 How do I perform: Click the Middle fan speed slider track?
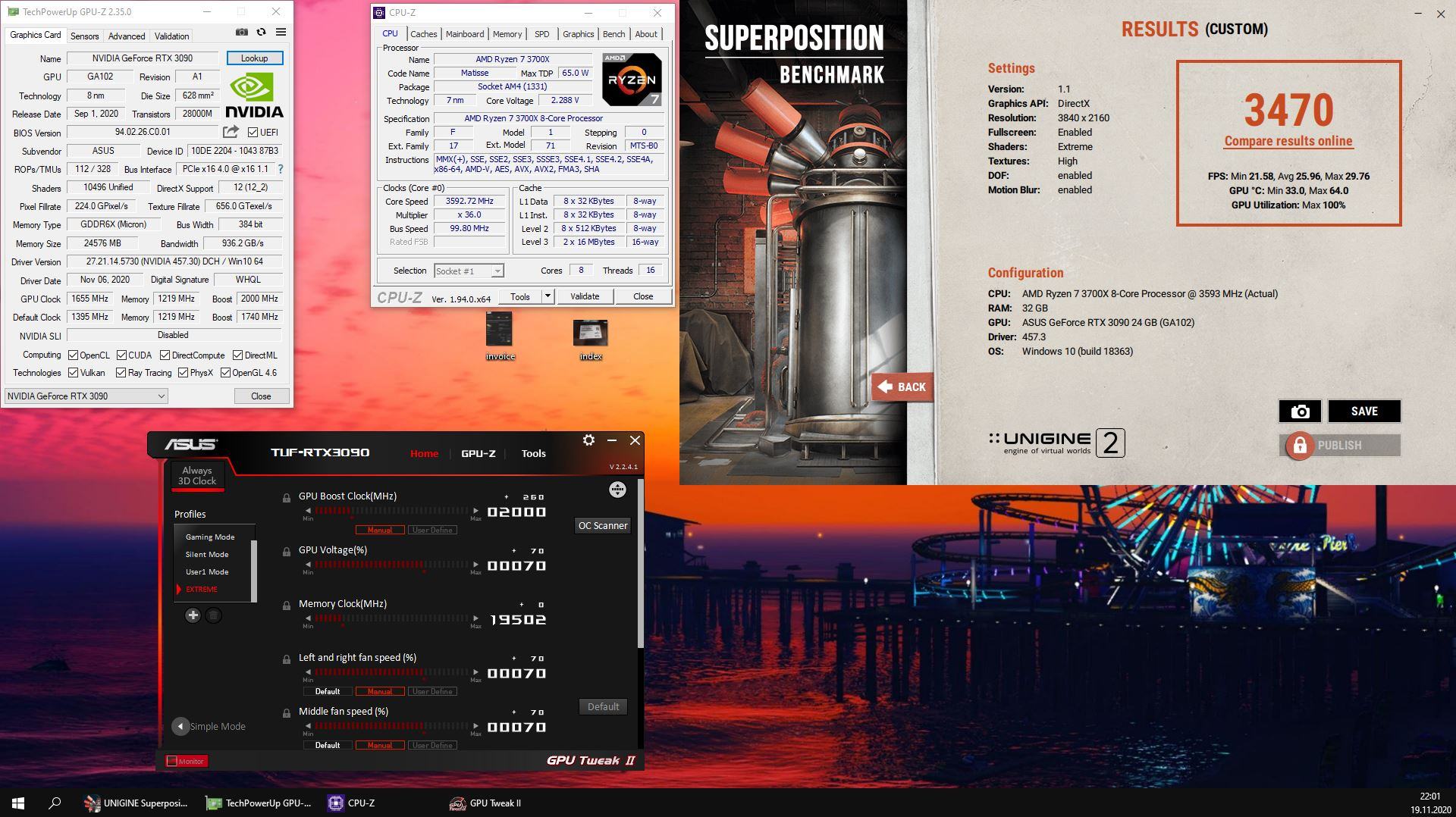(x=391, y=726)
